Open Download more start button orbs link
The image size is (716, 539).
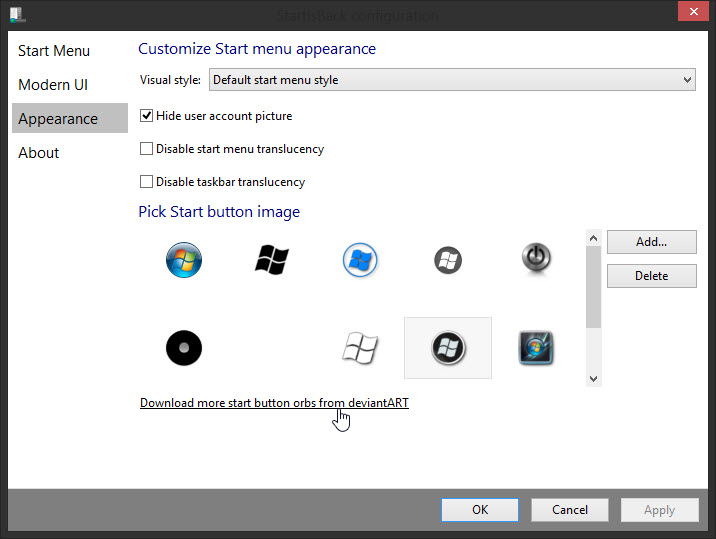pyautogui.click(x=274, y=403)
